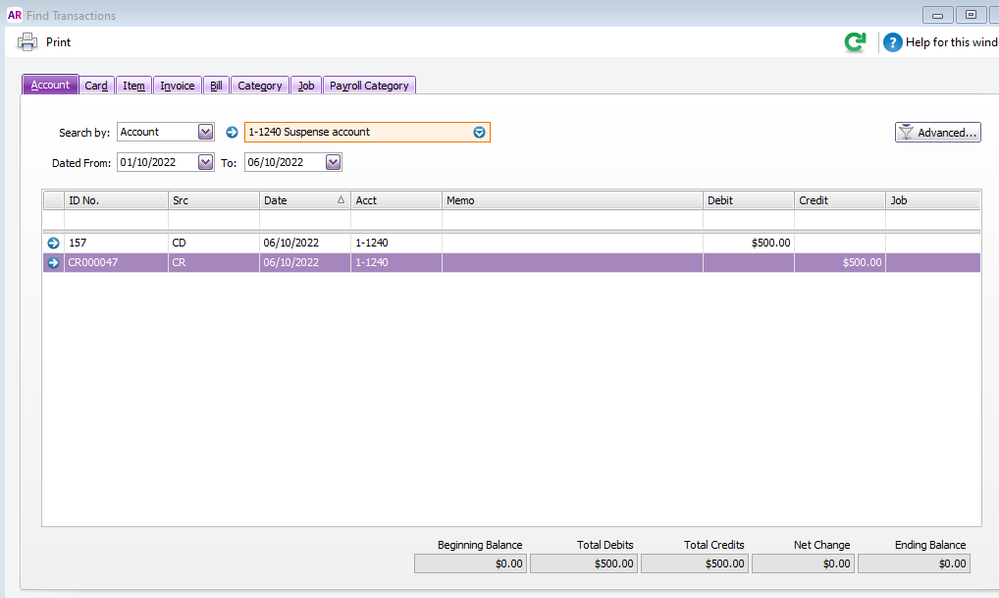Open the To date picker dropdown

click(x=333, y=162)
